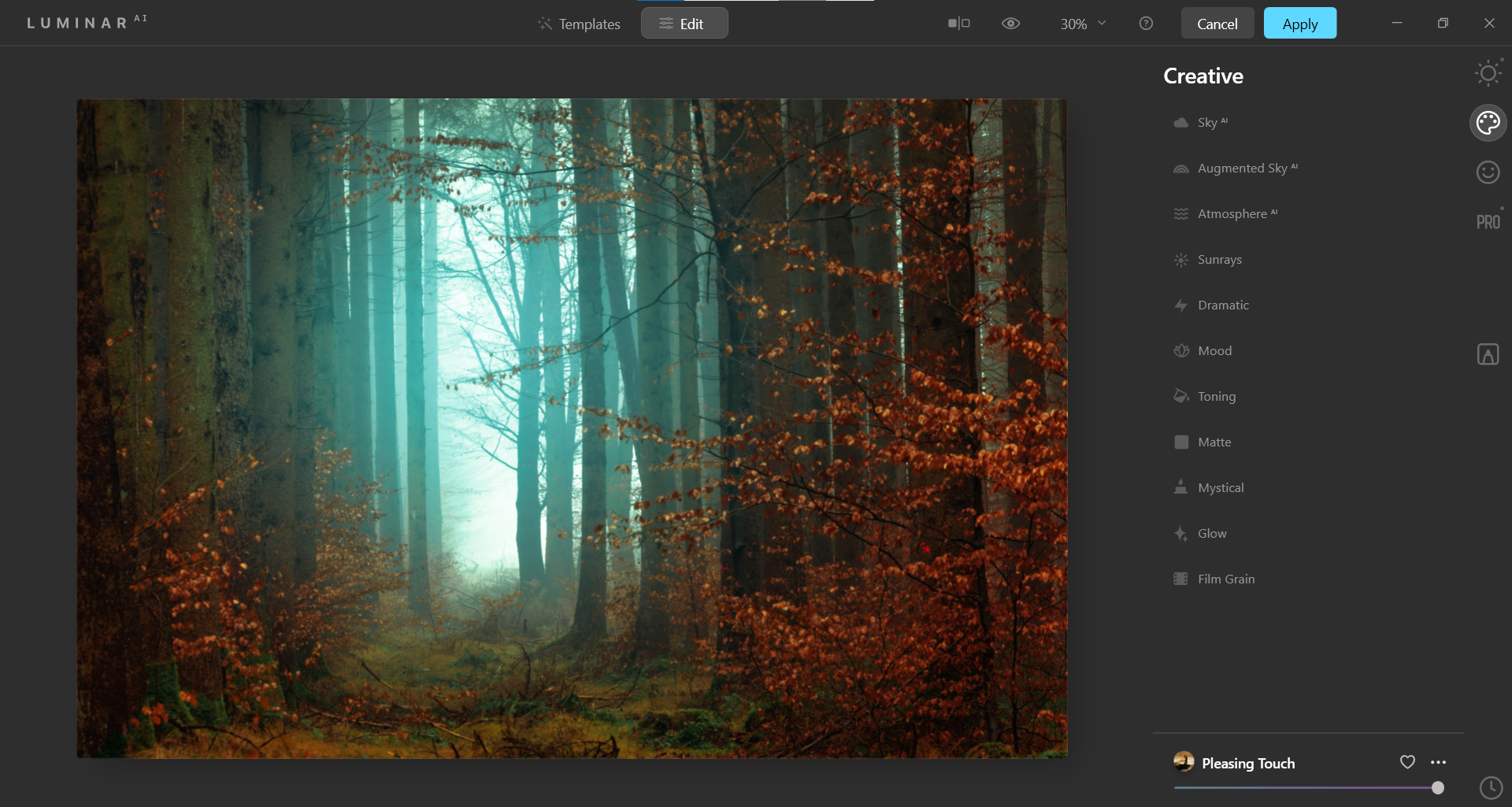Click the Sky cloud icon
This screenshot has height=807, width=1512.
pyautogui.click(x=1180, y=123)
